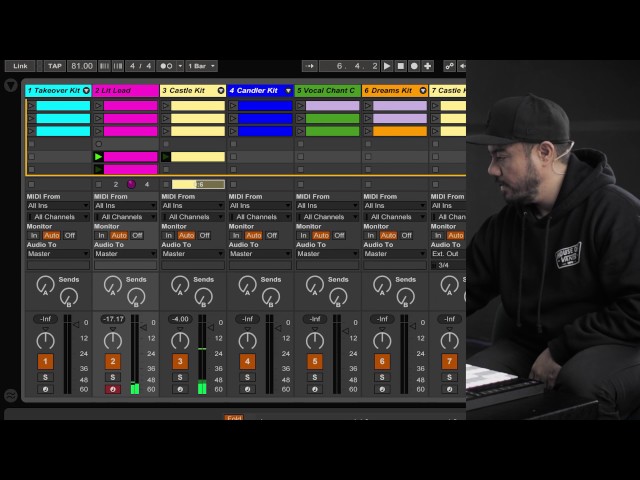
Task: Launch the playing Lit Lead clip in the fifth slot row
Action: pyautogui.click(x=98, y=156)
